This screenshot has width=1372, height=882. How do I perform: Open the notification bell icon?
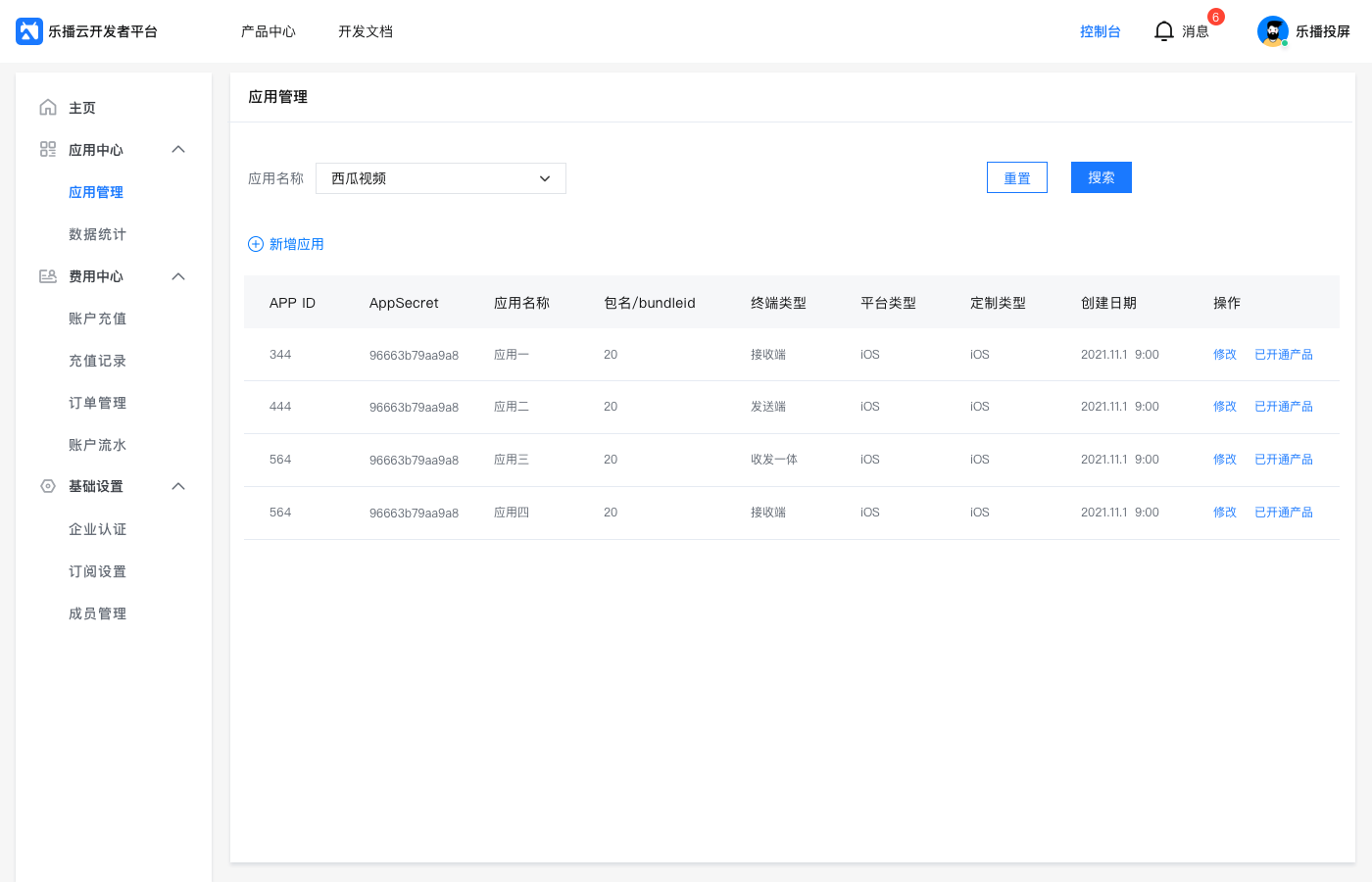1163,31
